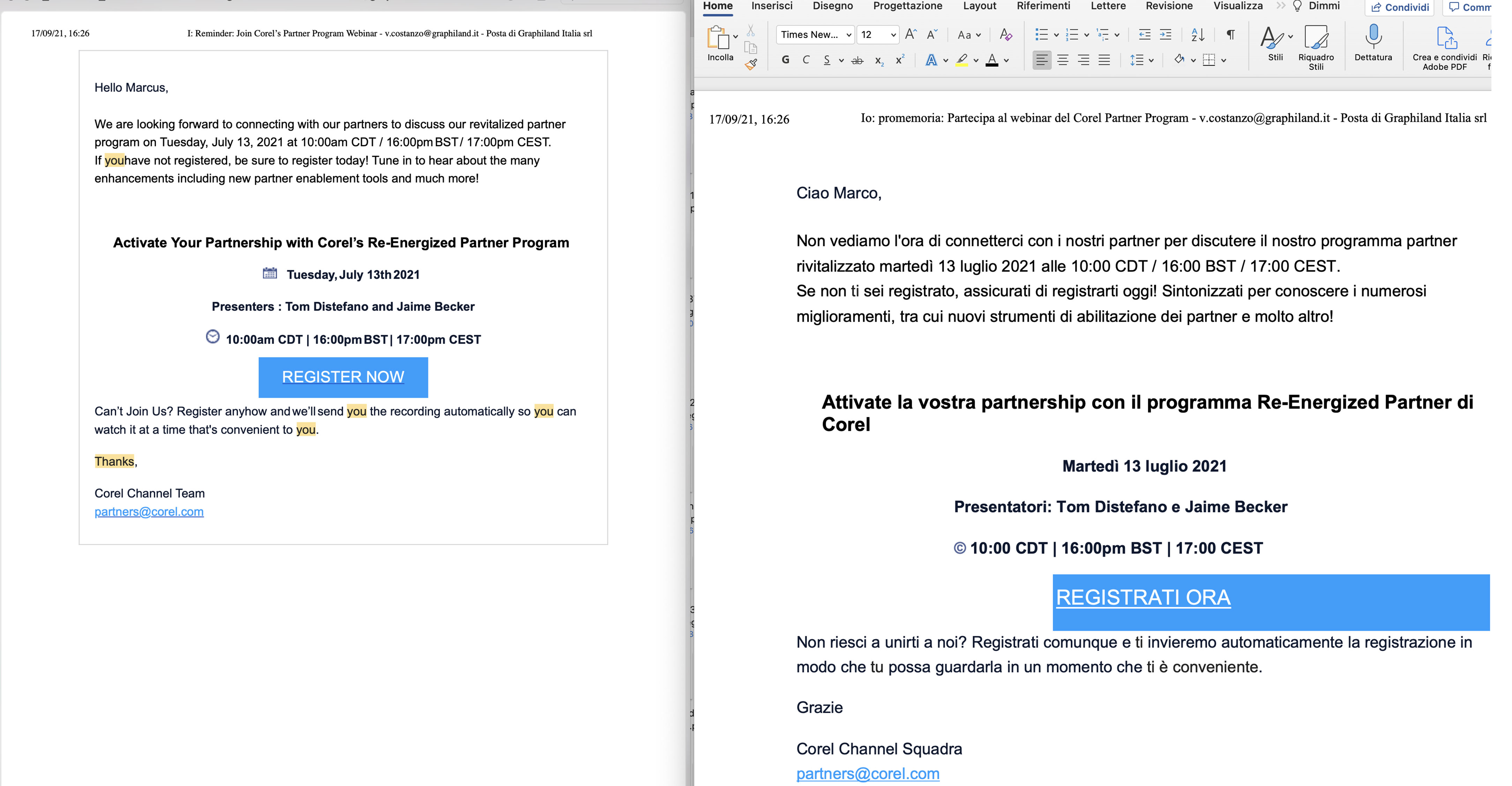Switch to the Disegno tab
The image size is (1512, 786).
tap(832, 6)
